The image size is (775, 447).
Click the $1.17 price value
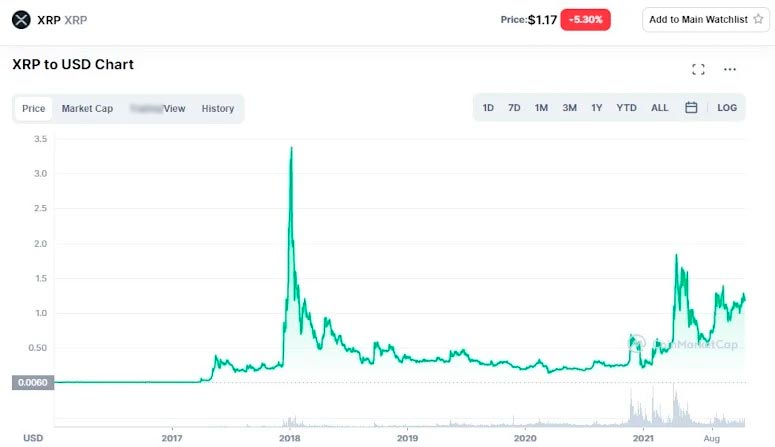coord(542,20)
